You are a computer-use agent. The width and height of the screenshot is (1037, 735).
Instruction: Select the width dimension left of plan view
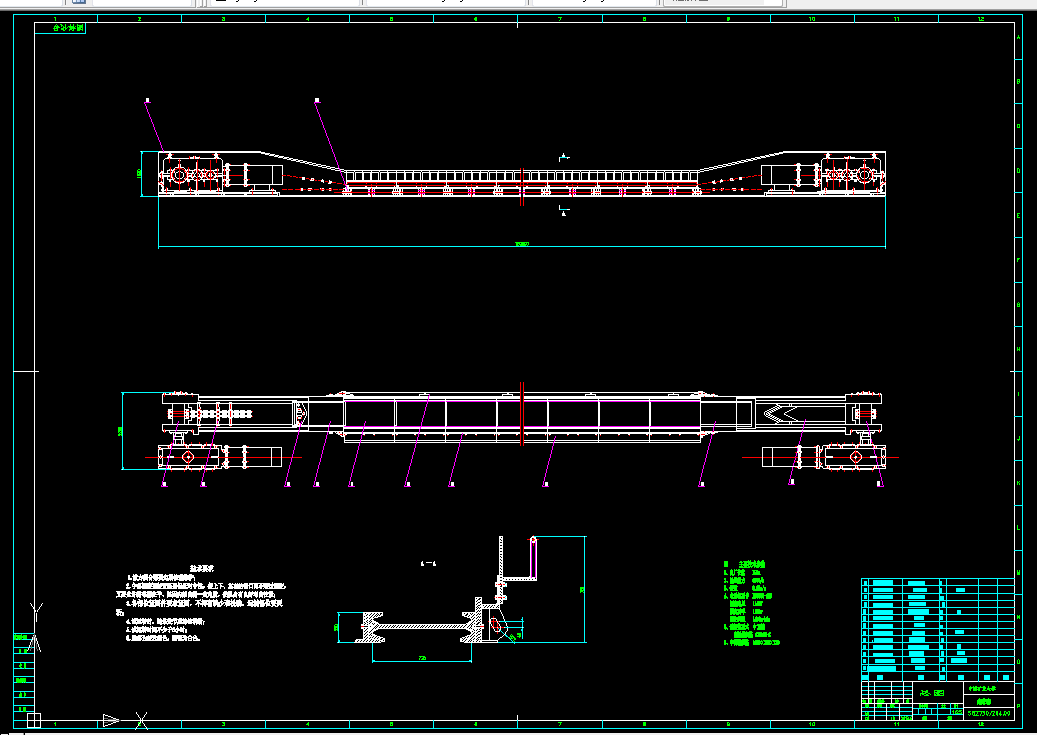coord(122,431)
